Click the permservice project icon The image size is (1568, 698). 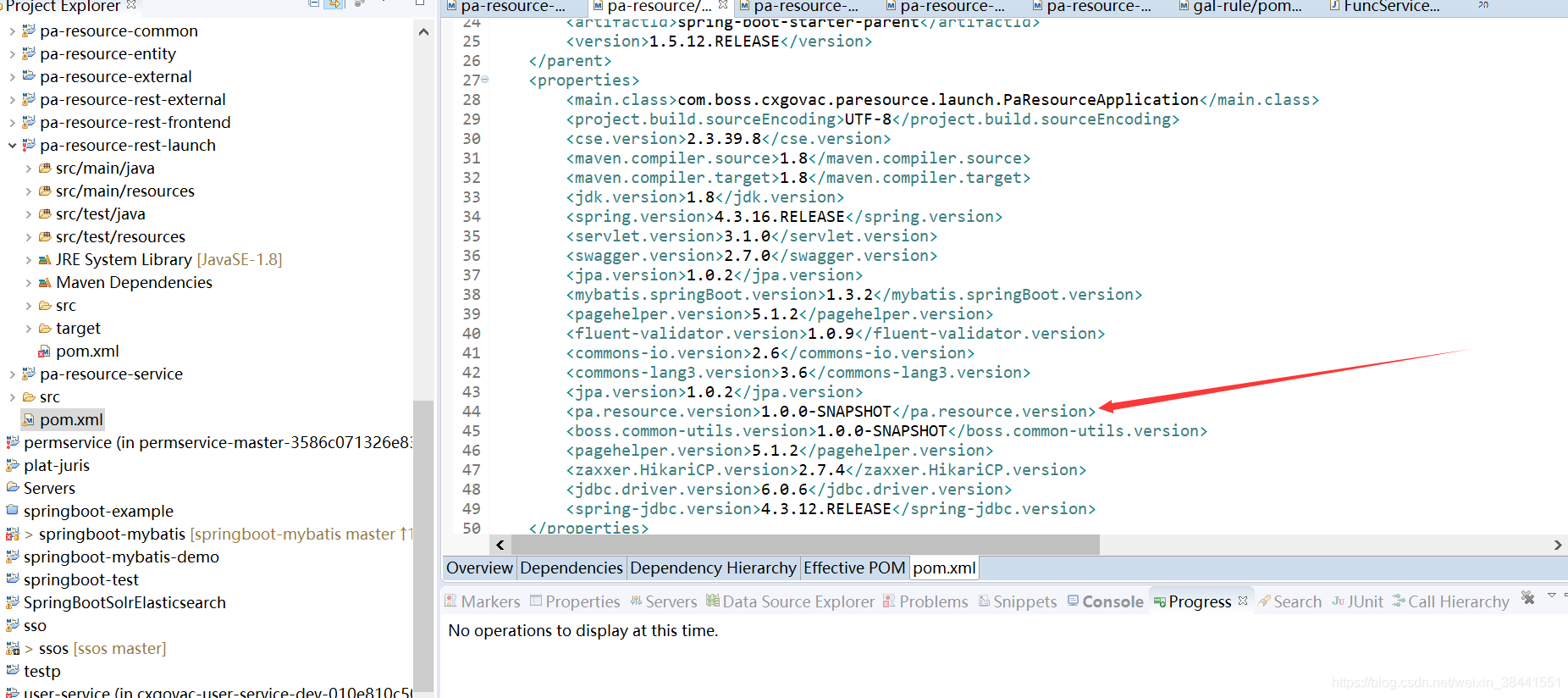click(x=13, y=442)
